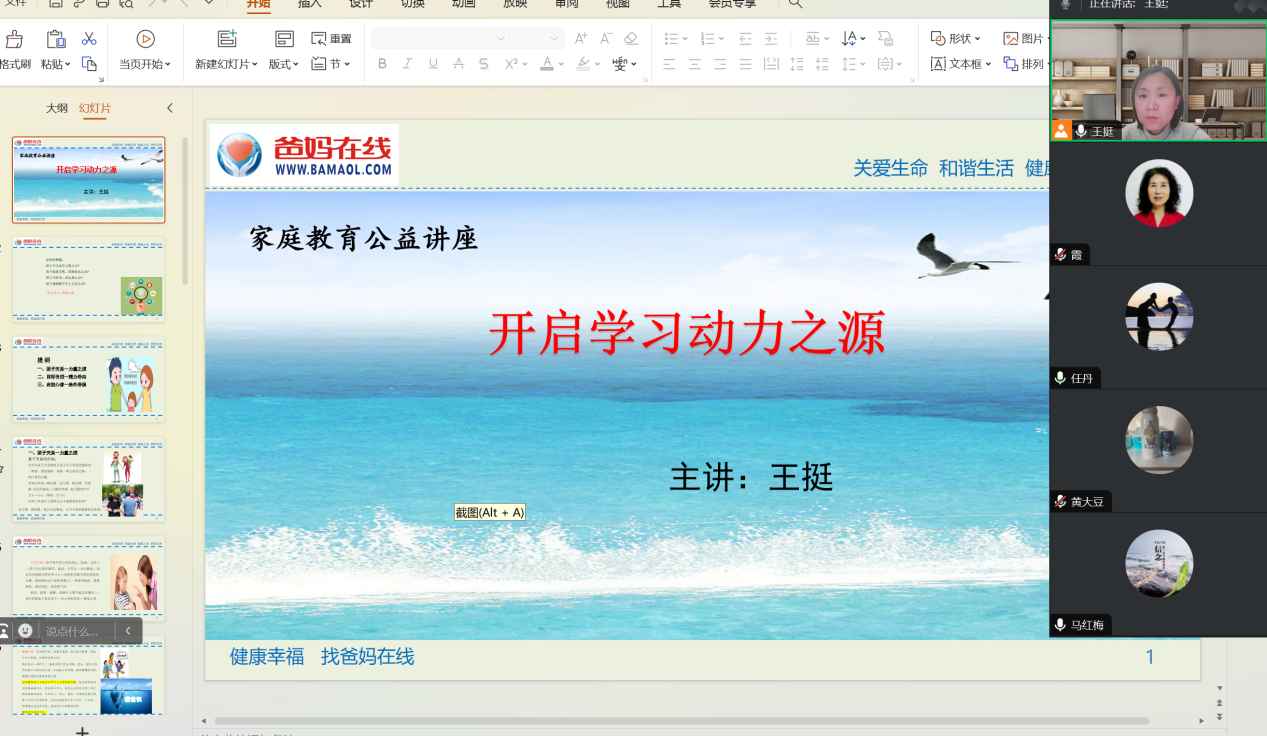Click the 排列 arrange icon
Screen dimensions: 1267x736
1011,63
